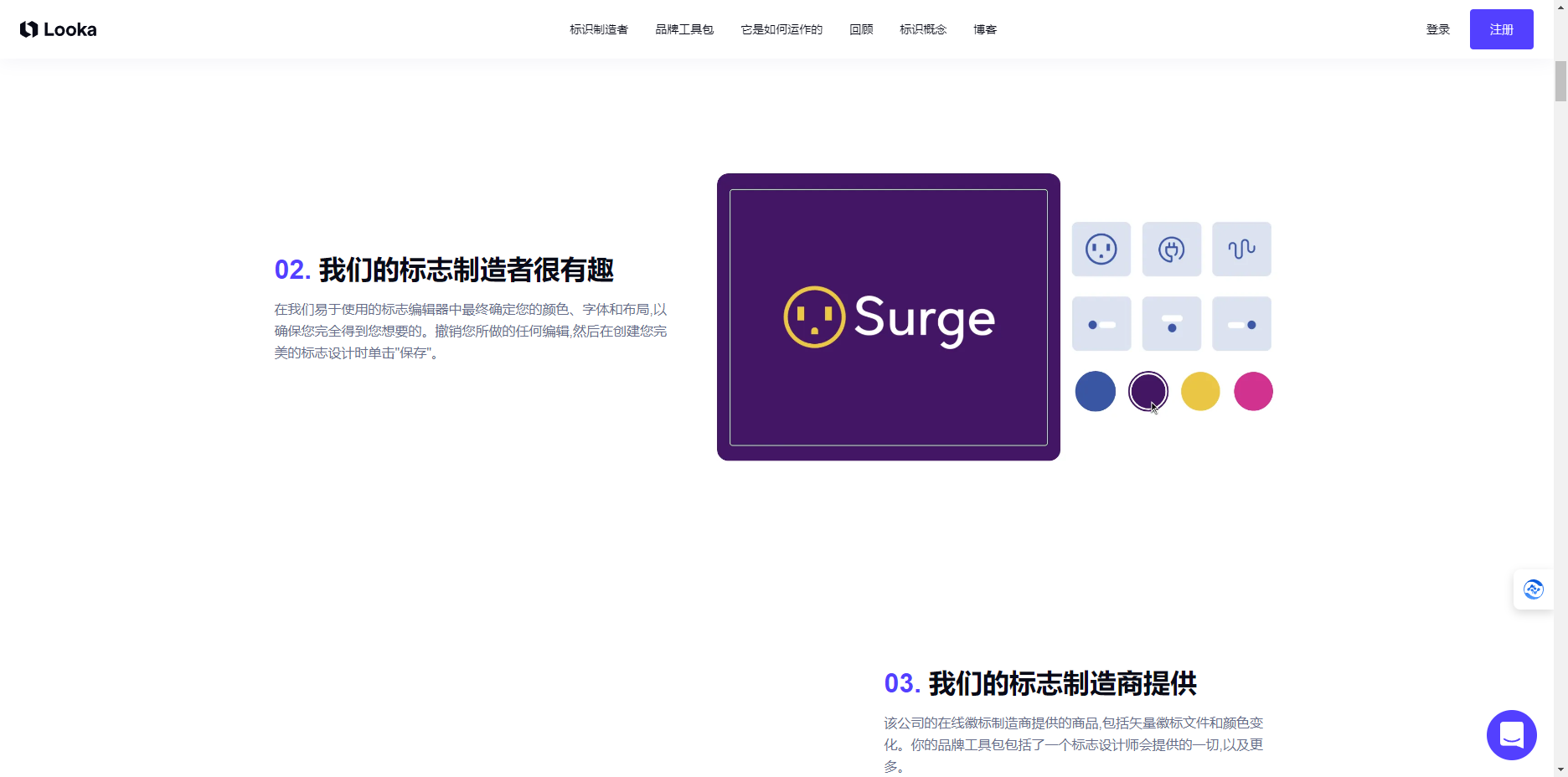Choose the icon-right layout option
This screenshot has width=1568, height=777.
[1241, 324]
